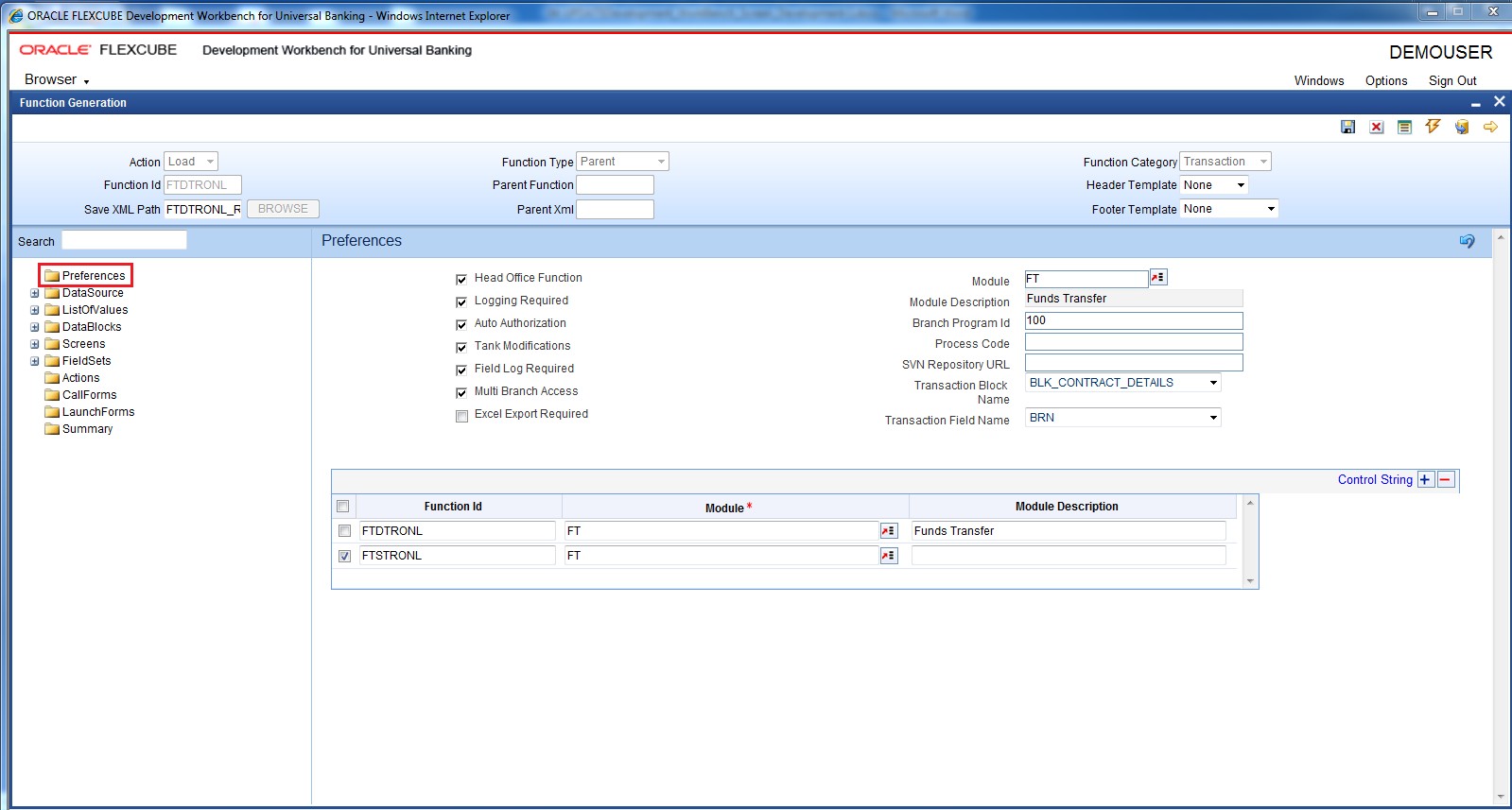Click the LaunchForms folder icon
The image size is (1512, 810).
pos(52,412)
